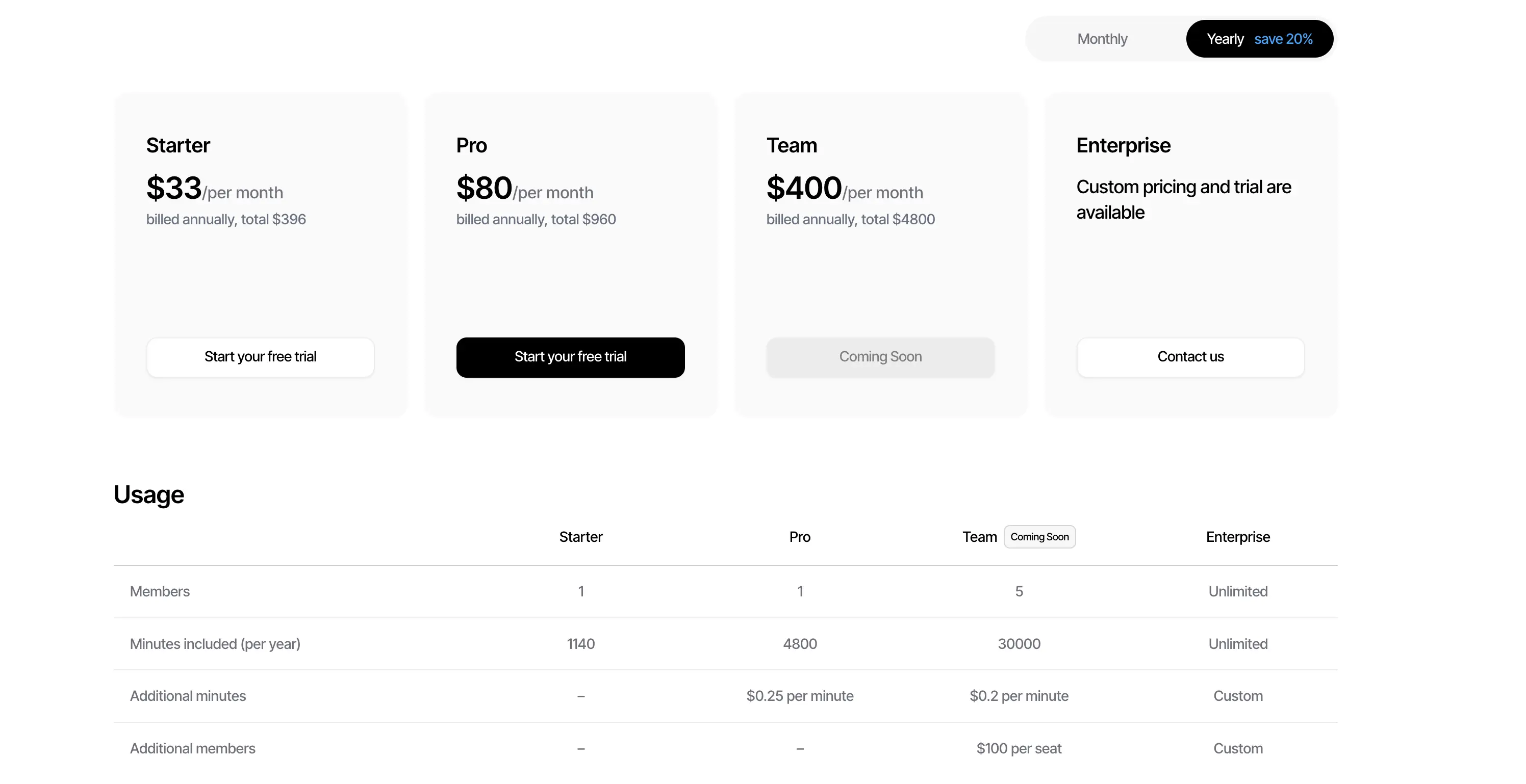Click the Members row label
This screenshot has height=784, width=1526.
click(x=159, y=591)
